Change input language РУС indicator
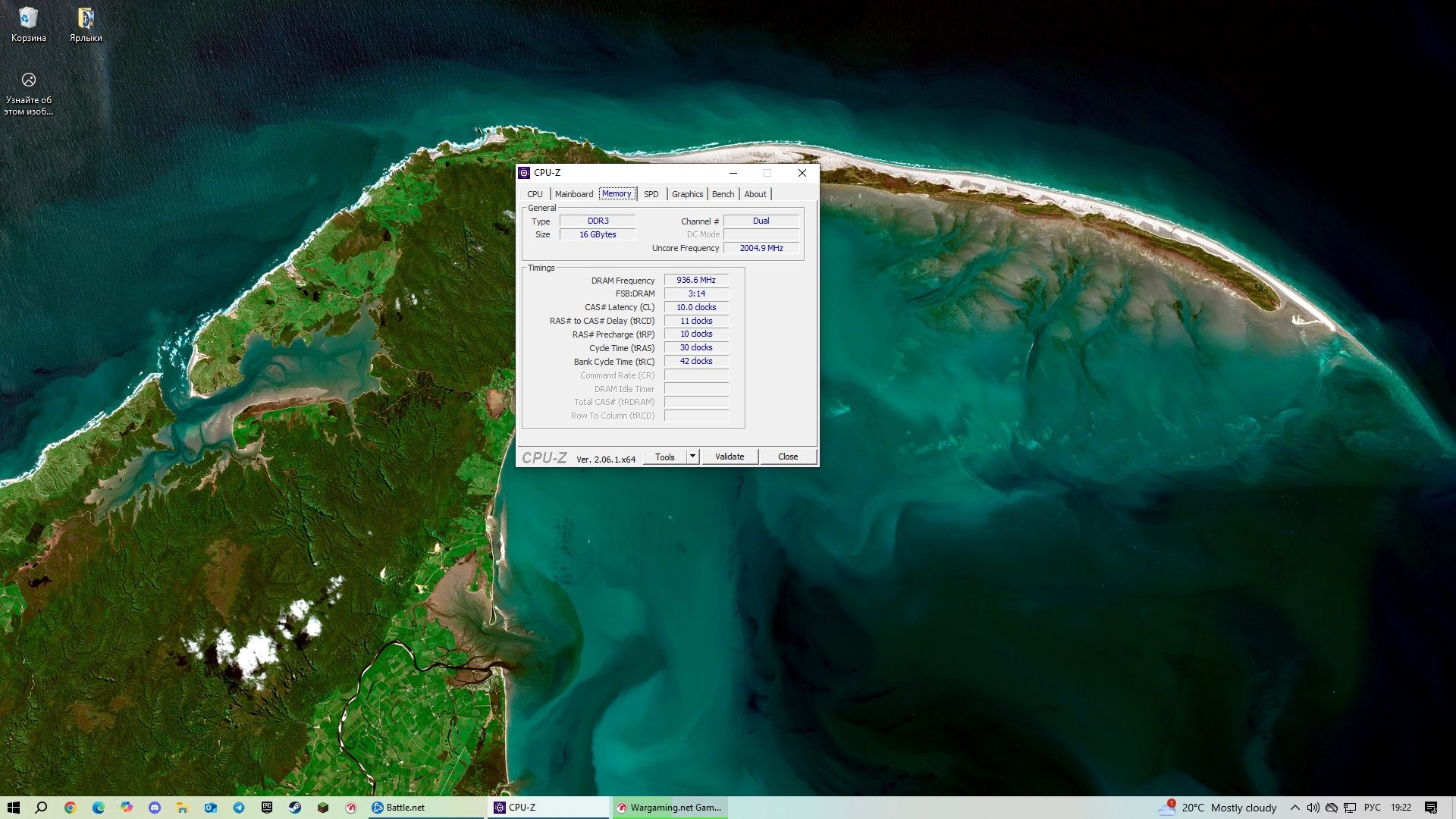The image size is (1456, 819). [1372, 808]
